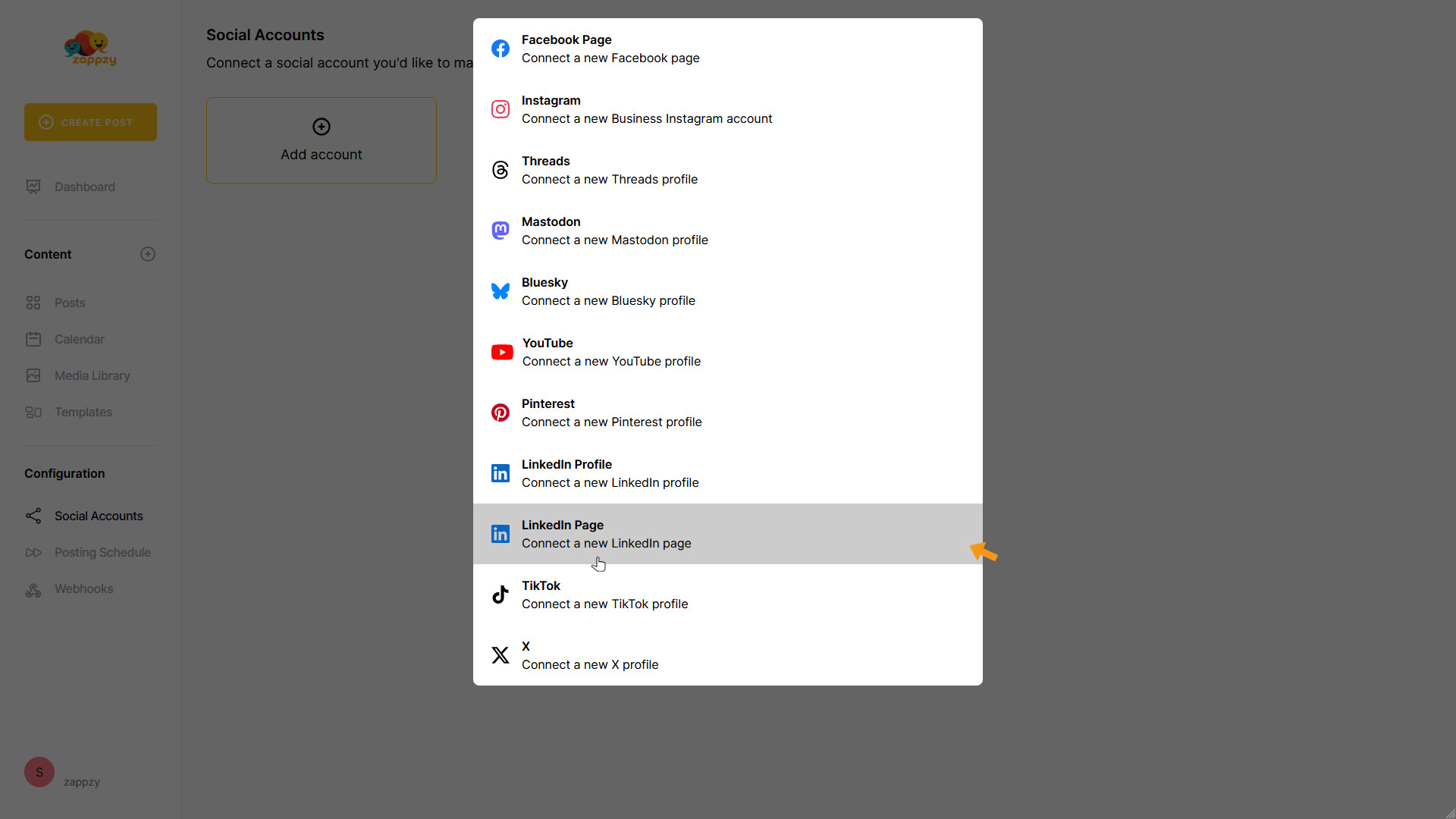Image resolution: width=1456 pixels, height=819 pixels.
Task: Click the Social Accounts page heading
Action: pos(265,35)
